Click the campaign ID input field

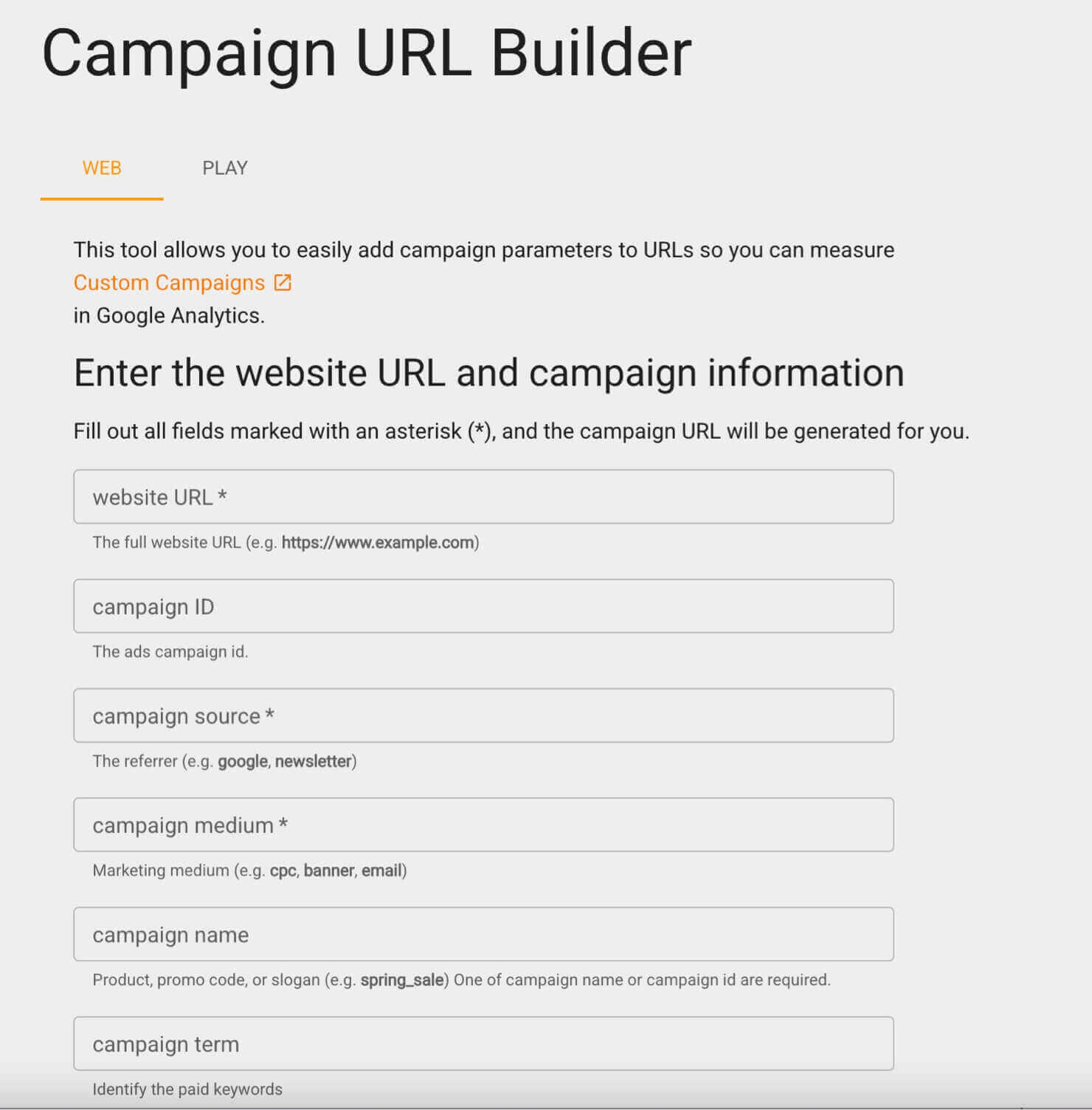point(483,606)
